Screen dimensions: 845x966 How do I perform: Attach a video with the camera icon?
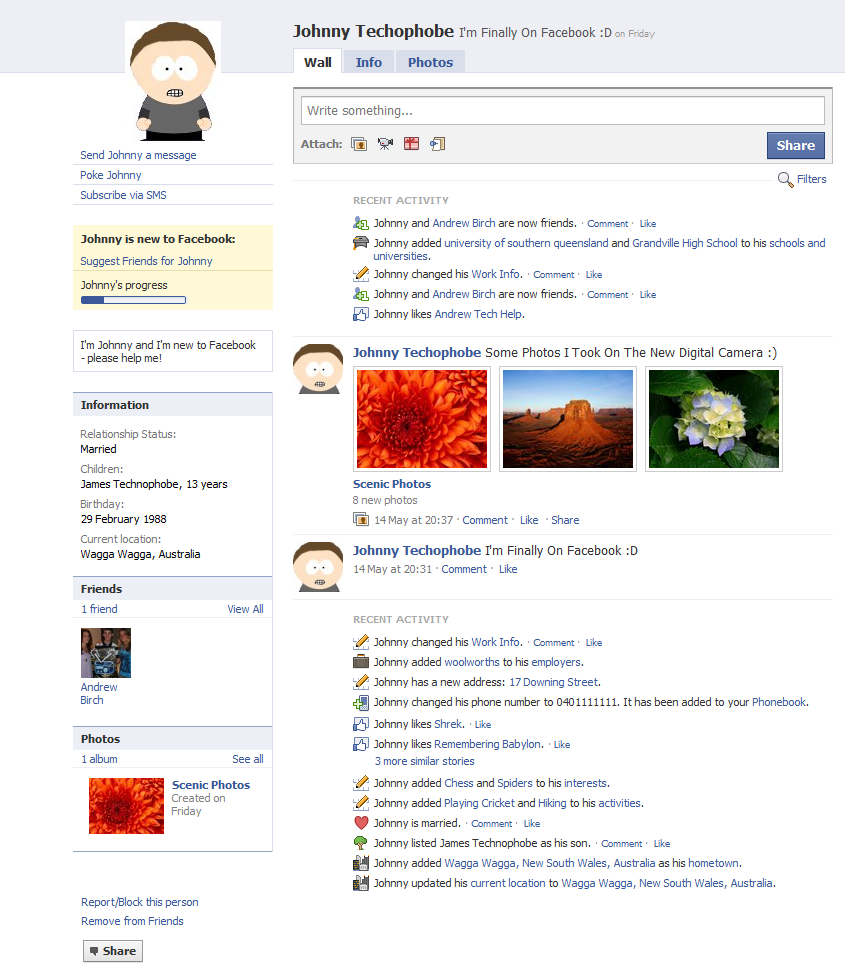tap(386, 144)
